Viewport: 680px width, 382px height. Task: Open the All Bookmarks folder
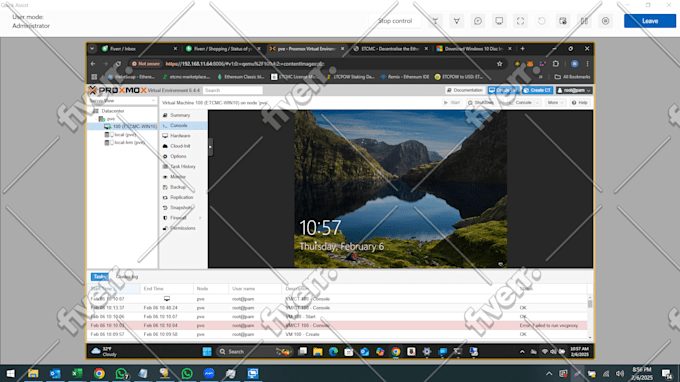(572, 77)
